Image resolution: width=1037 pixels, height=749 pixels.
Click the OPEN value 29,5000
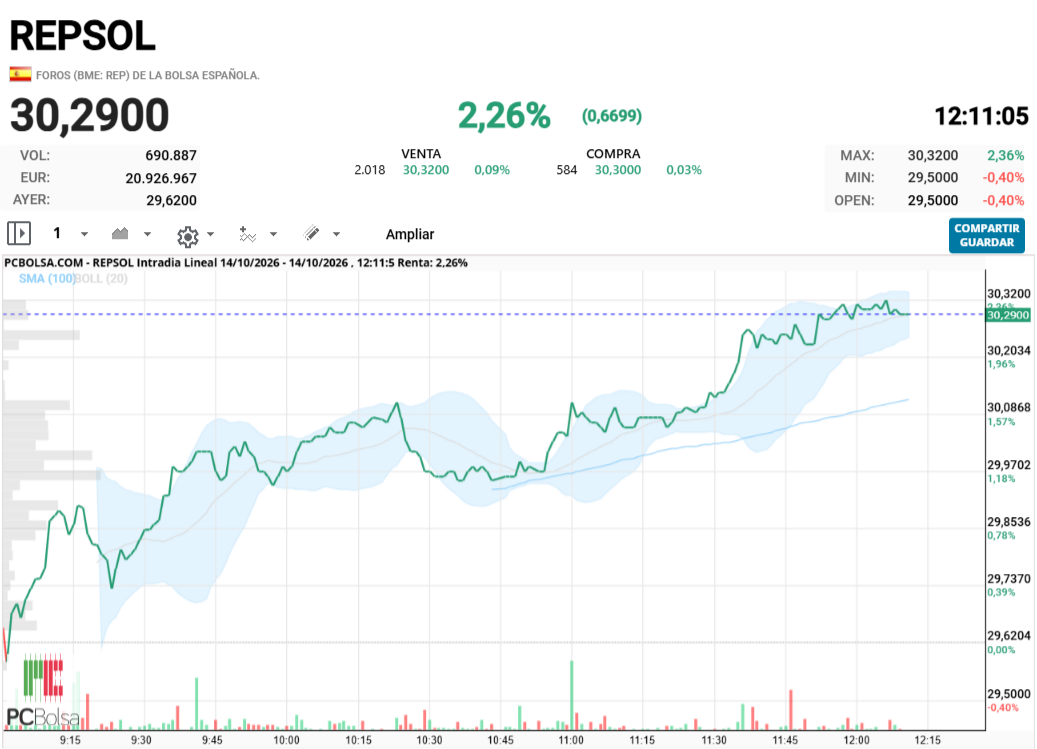[933, 200]
